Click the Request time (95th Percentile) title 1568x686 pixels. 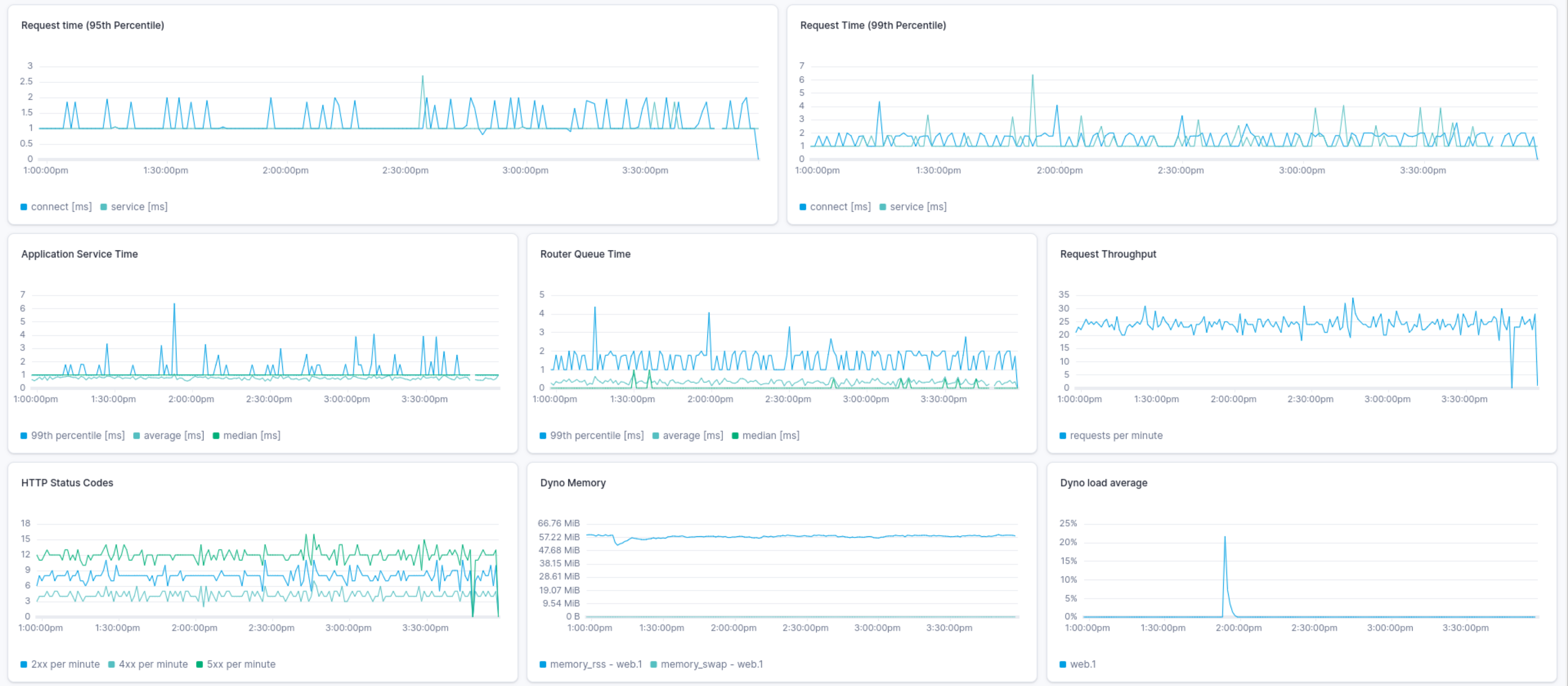(92, 25)
